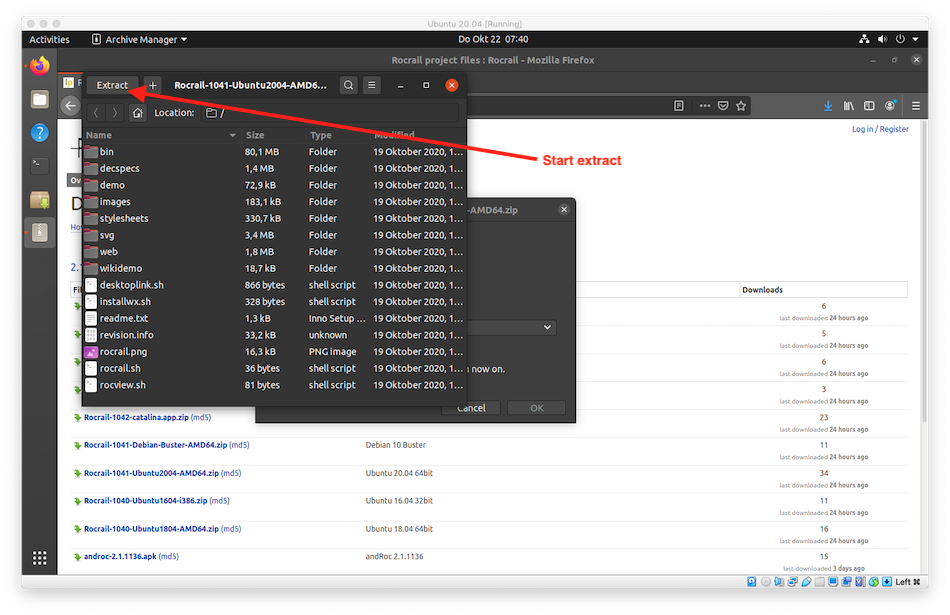Sort archive contents by Size column
Image resolution: width=950 pixels, height=615 pixels.
(256, 135)
